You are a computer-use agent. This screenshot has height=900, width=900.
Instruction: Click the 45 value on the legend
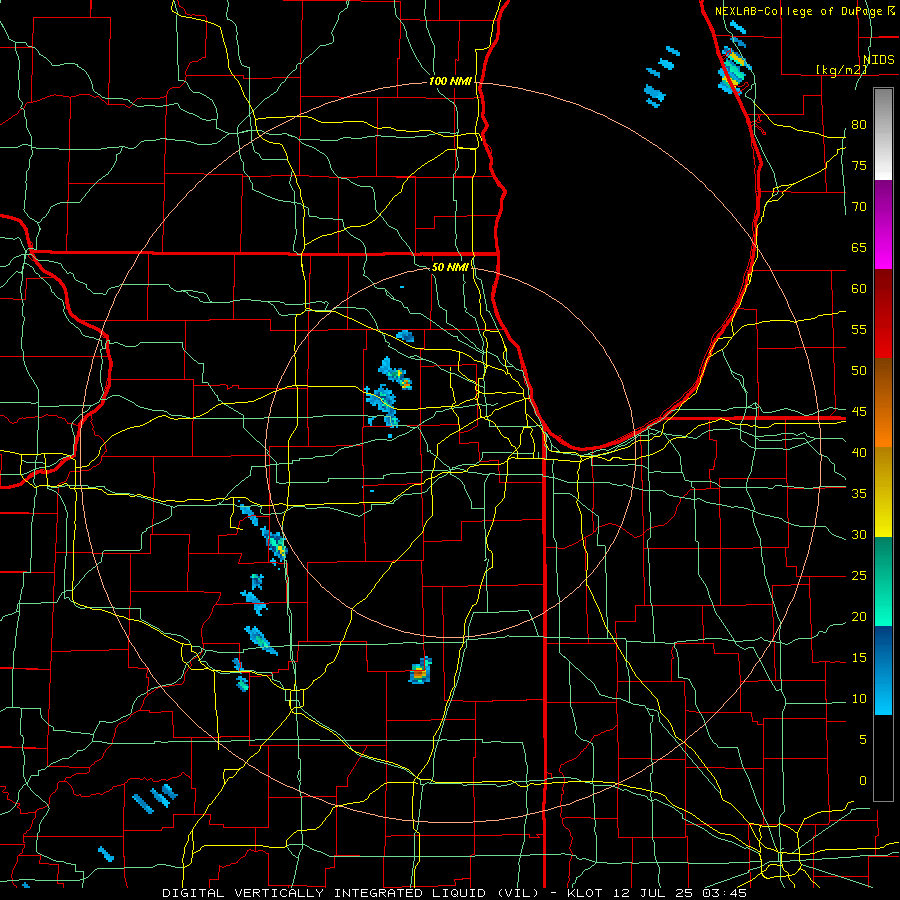[859, 412]
